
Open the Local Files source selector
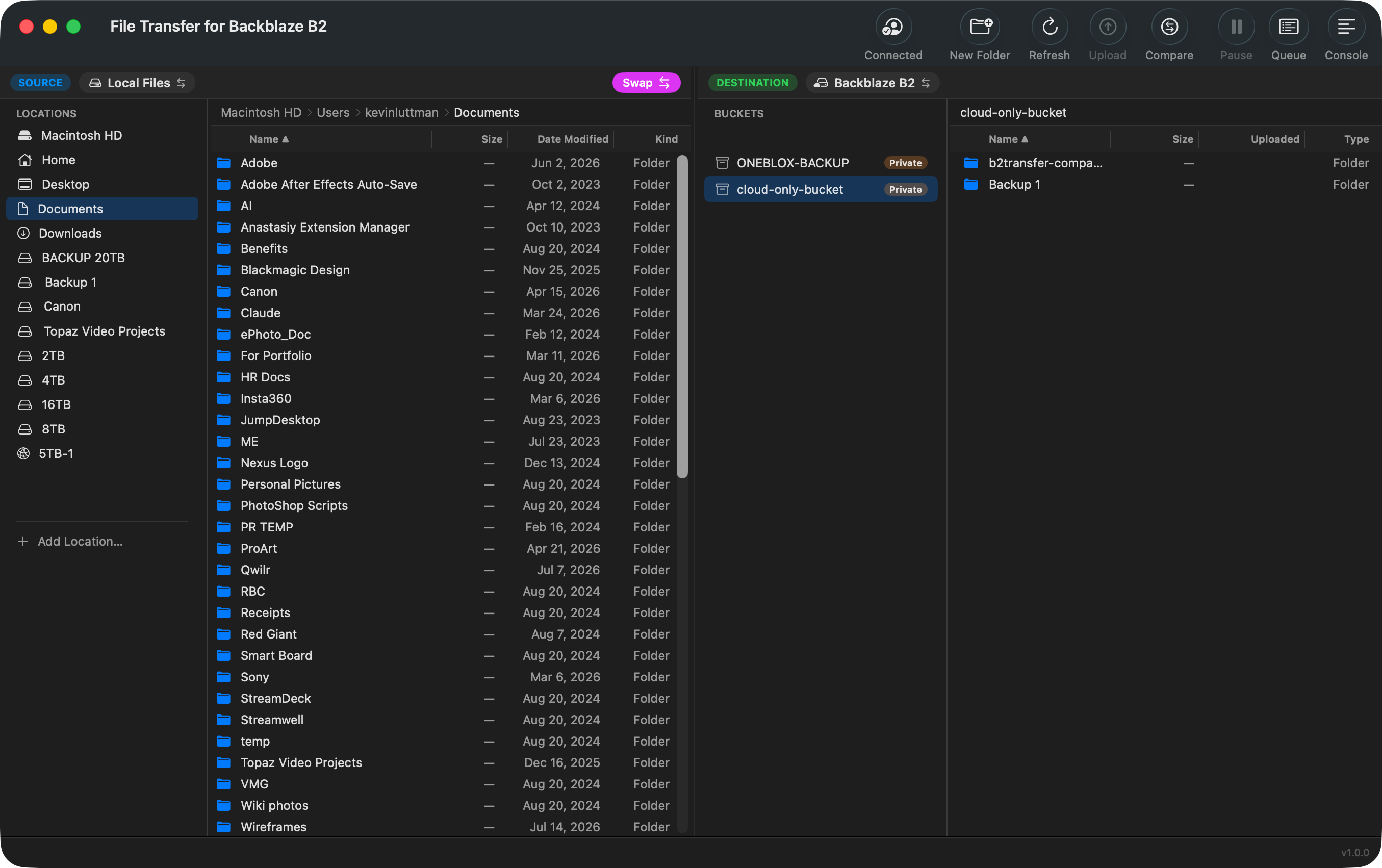137,83
